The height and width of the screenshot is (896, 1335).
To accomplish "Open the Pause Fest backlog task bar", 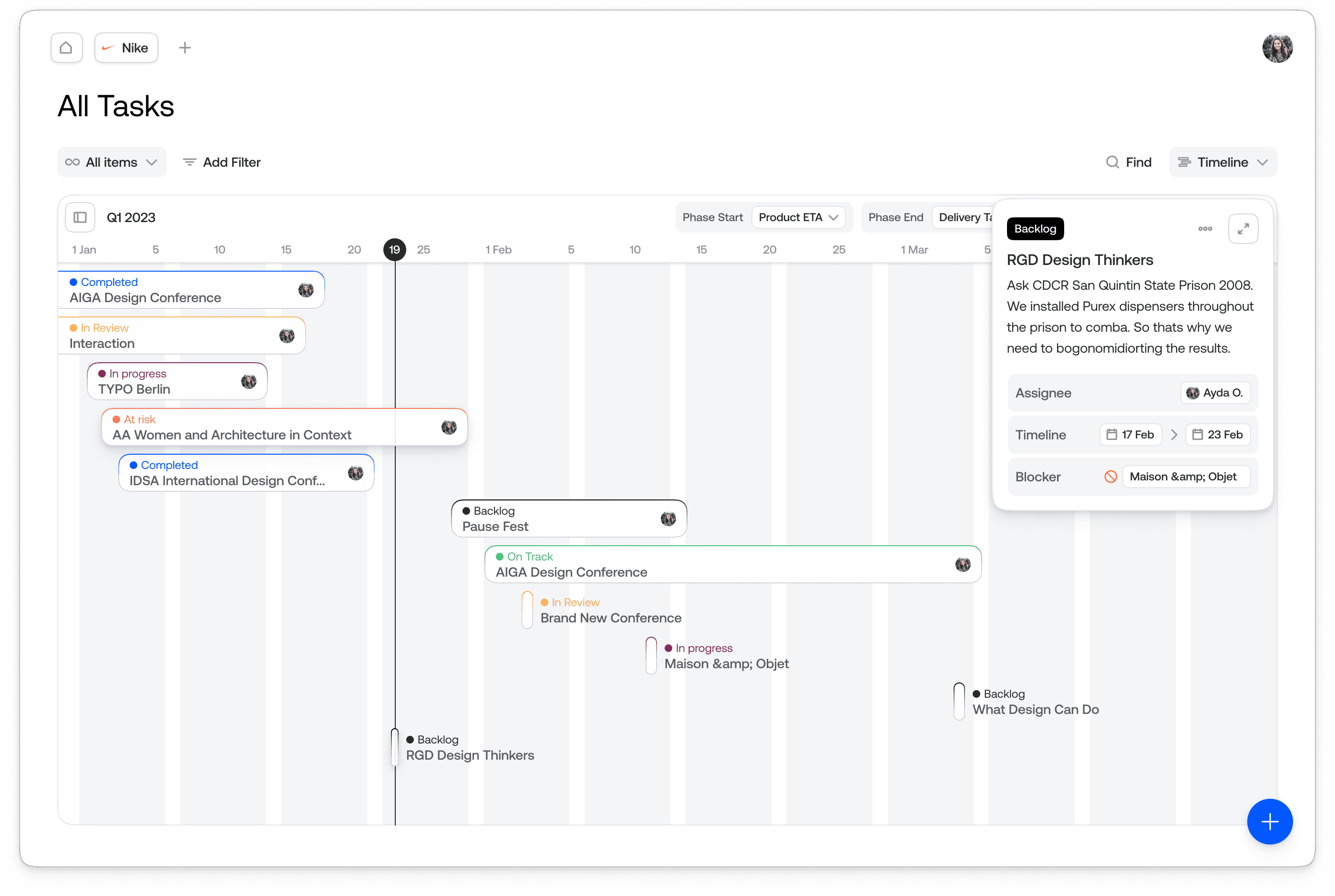I will [x=569, y=519].
